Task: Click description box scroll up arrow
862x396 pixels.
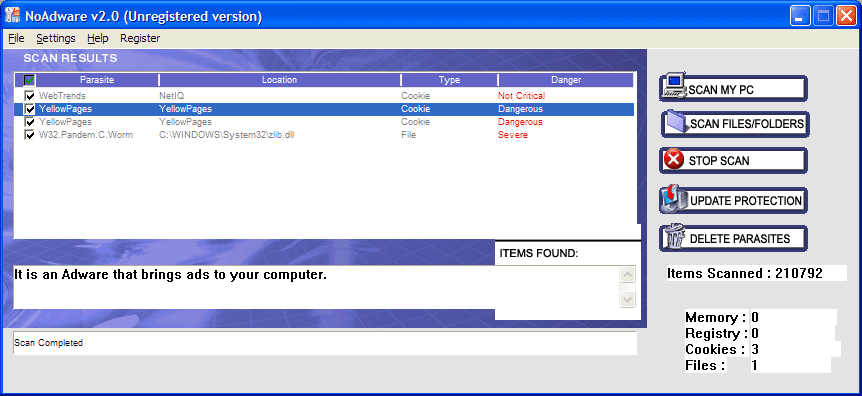Action: point(627,274)
